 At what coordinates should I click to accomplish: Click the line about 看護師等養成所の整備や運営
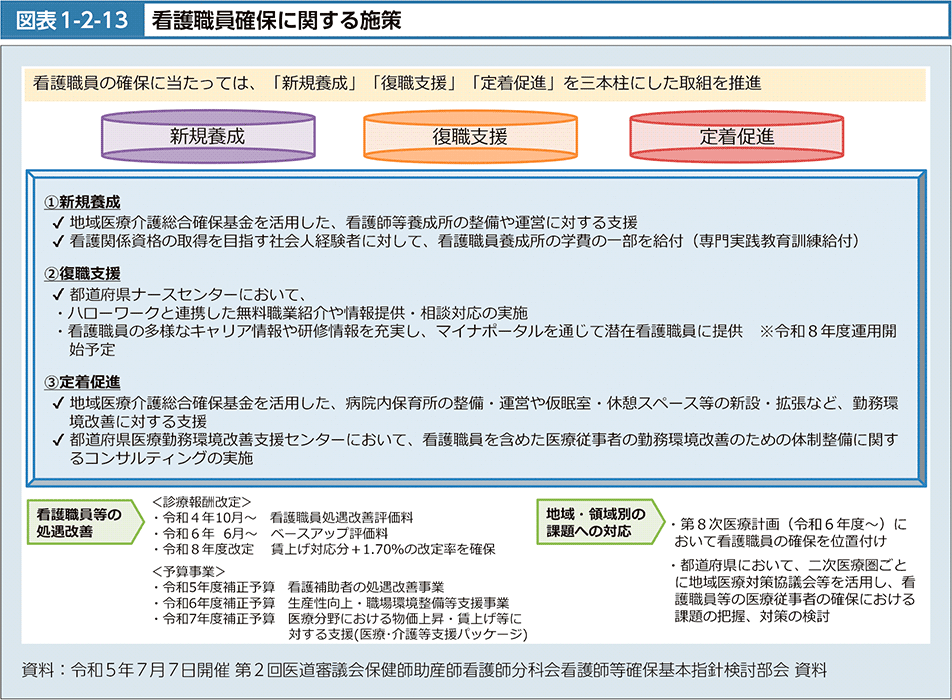point(353,222)
